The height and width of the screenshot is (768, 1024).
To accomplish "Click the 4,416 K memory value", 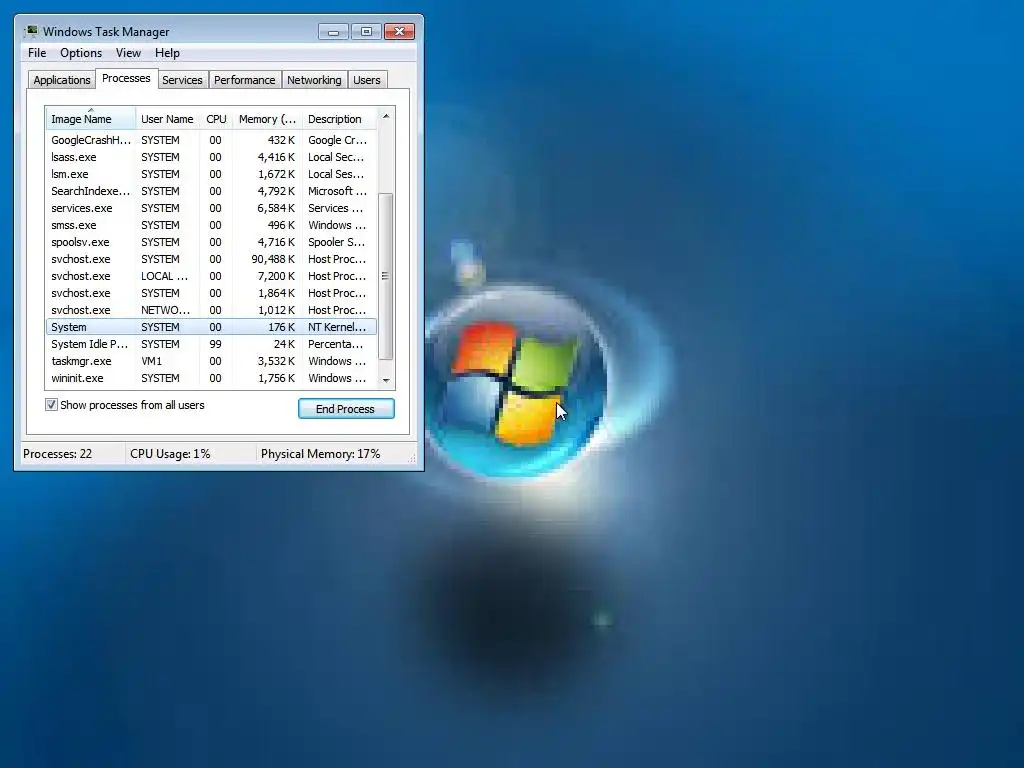I will point(276,157).
